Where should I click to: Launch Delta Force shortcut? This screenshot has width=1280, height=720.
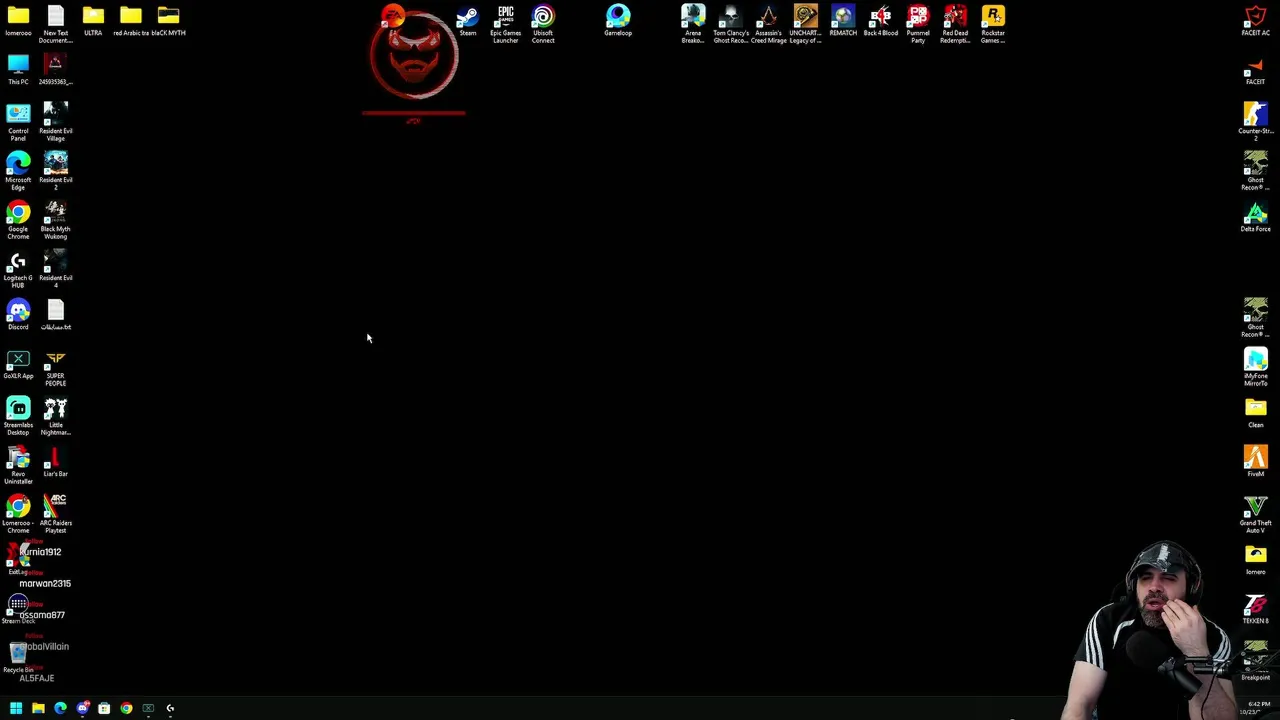1256,217
